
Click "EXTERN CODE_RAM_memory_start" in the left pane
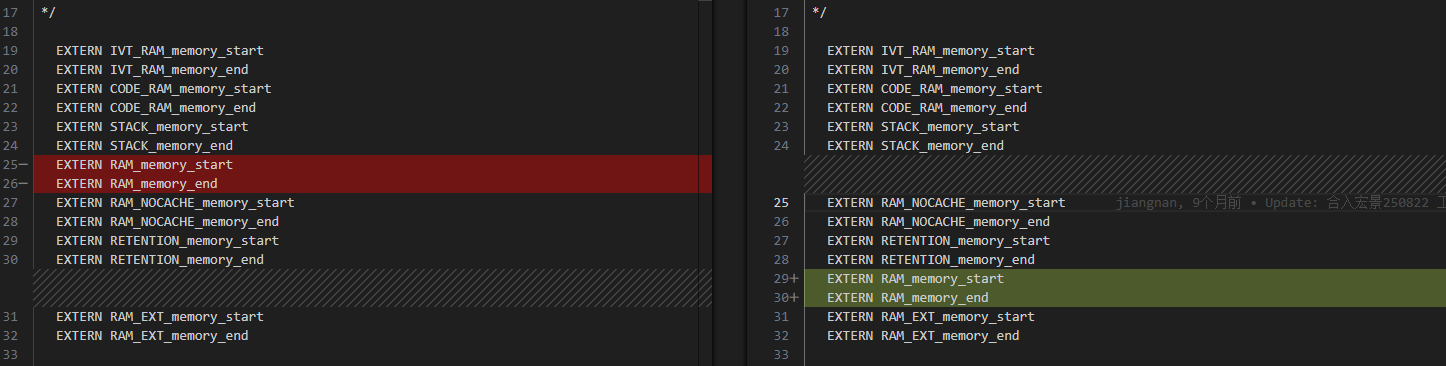point(164,89)
